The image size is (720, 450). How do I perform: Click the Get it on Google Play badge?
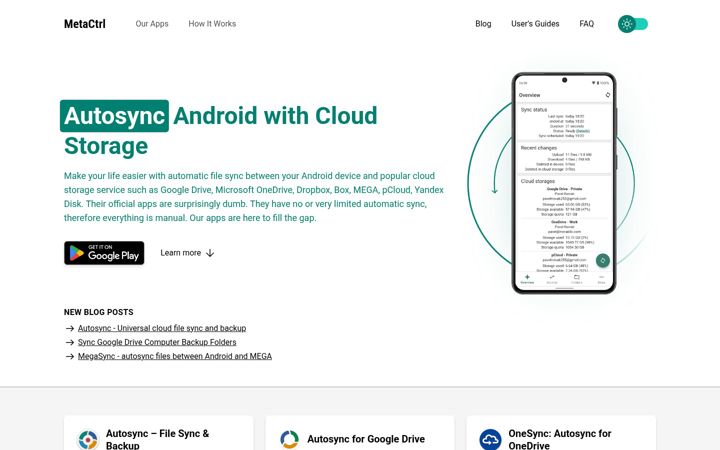pyautogui.click(x=104, y=253)
